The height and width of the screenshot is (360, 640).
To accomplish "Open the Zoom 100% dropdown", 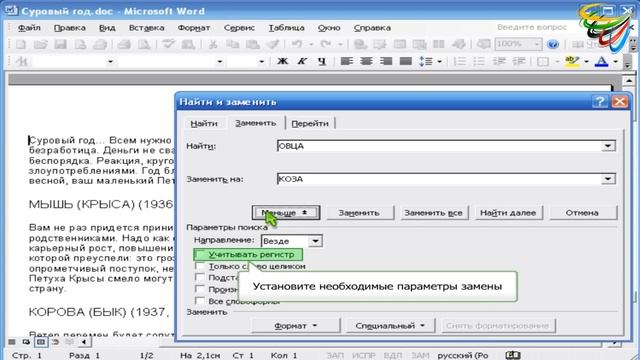I will 537,44.
